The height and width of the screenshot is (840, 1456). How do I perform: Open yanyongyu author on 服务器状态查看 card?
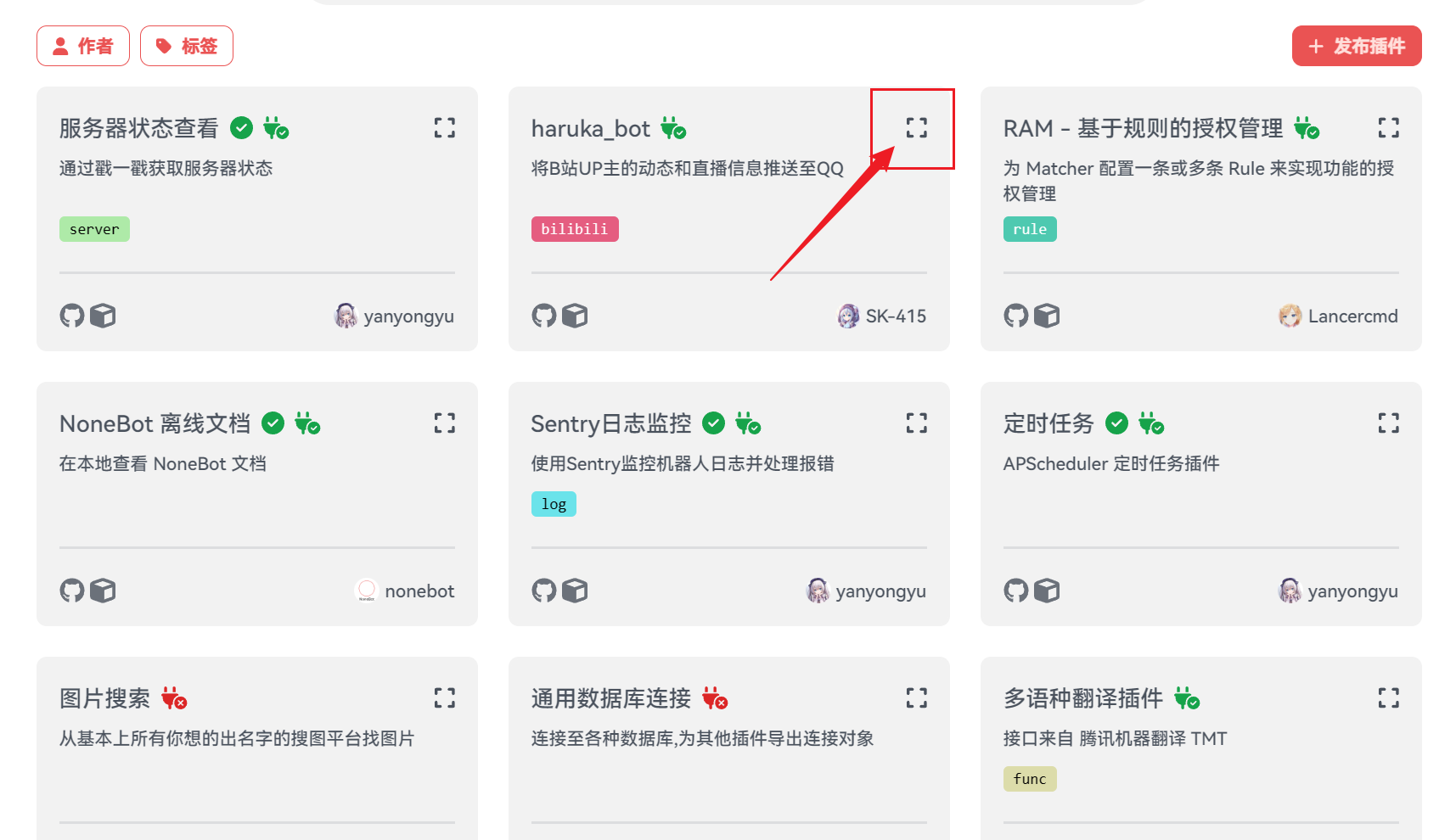tap(394, 316)
